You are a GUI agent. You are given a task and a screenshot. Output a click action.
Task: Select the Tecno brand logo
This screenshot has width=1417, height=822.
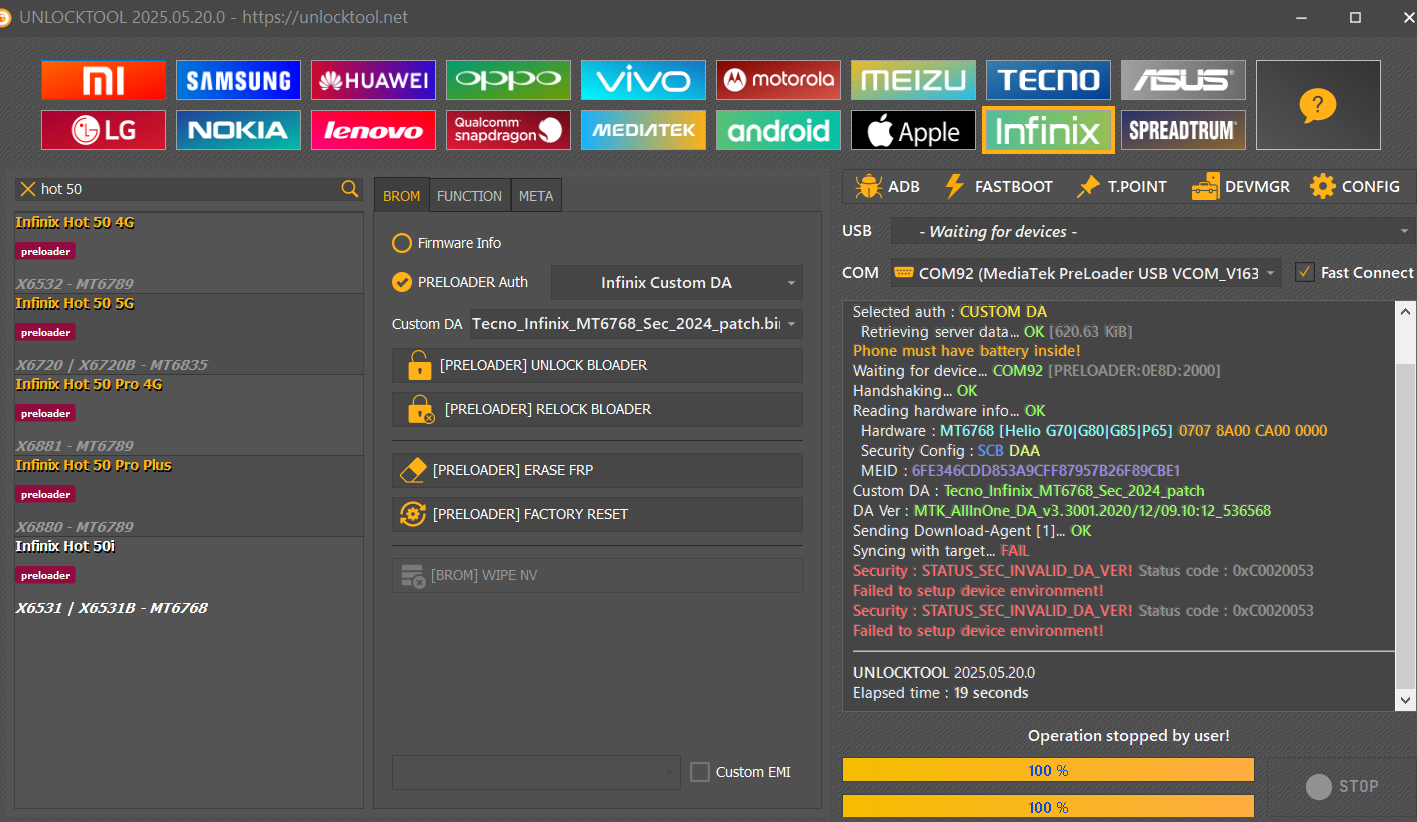1048,80
